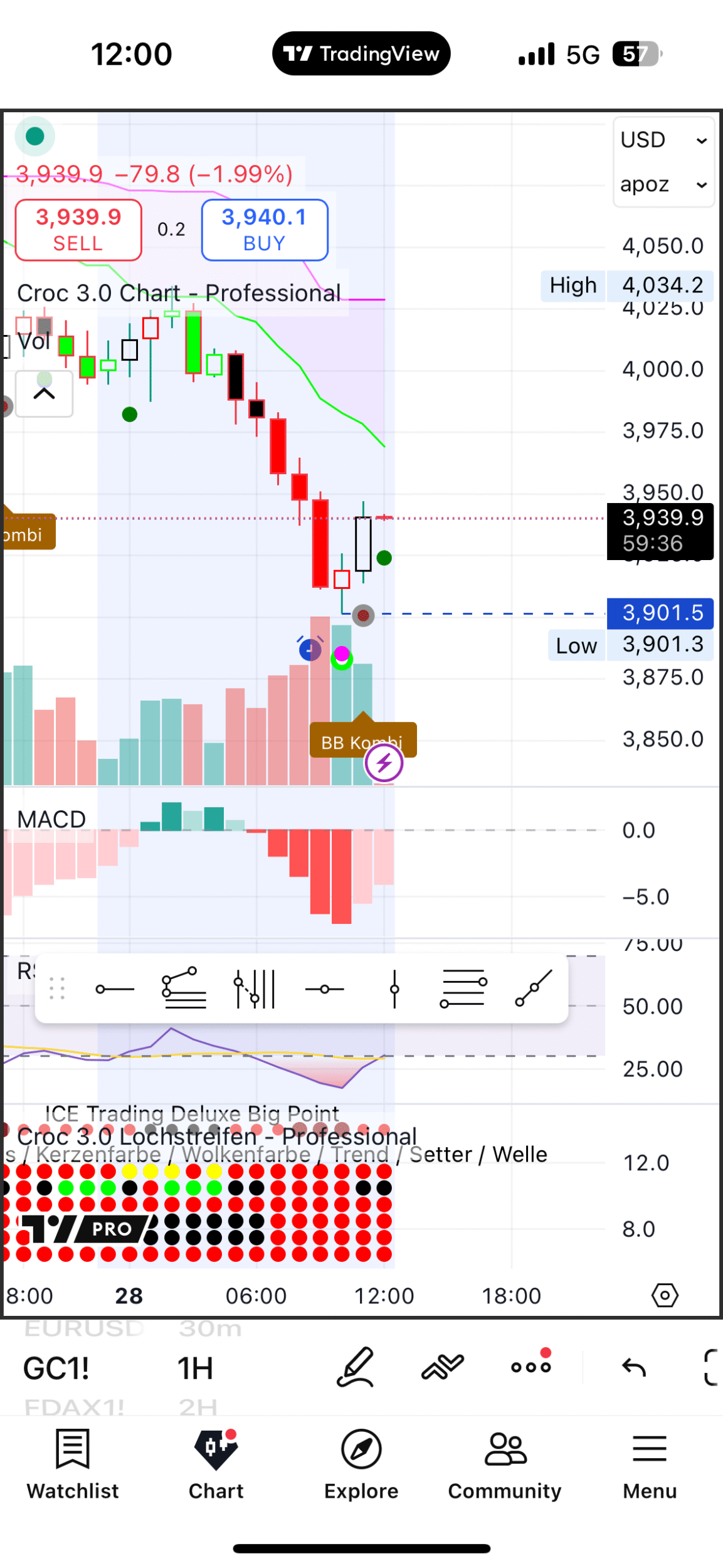Select the pen drawing tool icon

point(356,1367)
